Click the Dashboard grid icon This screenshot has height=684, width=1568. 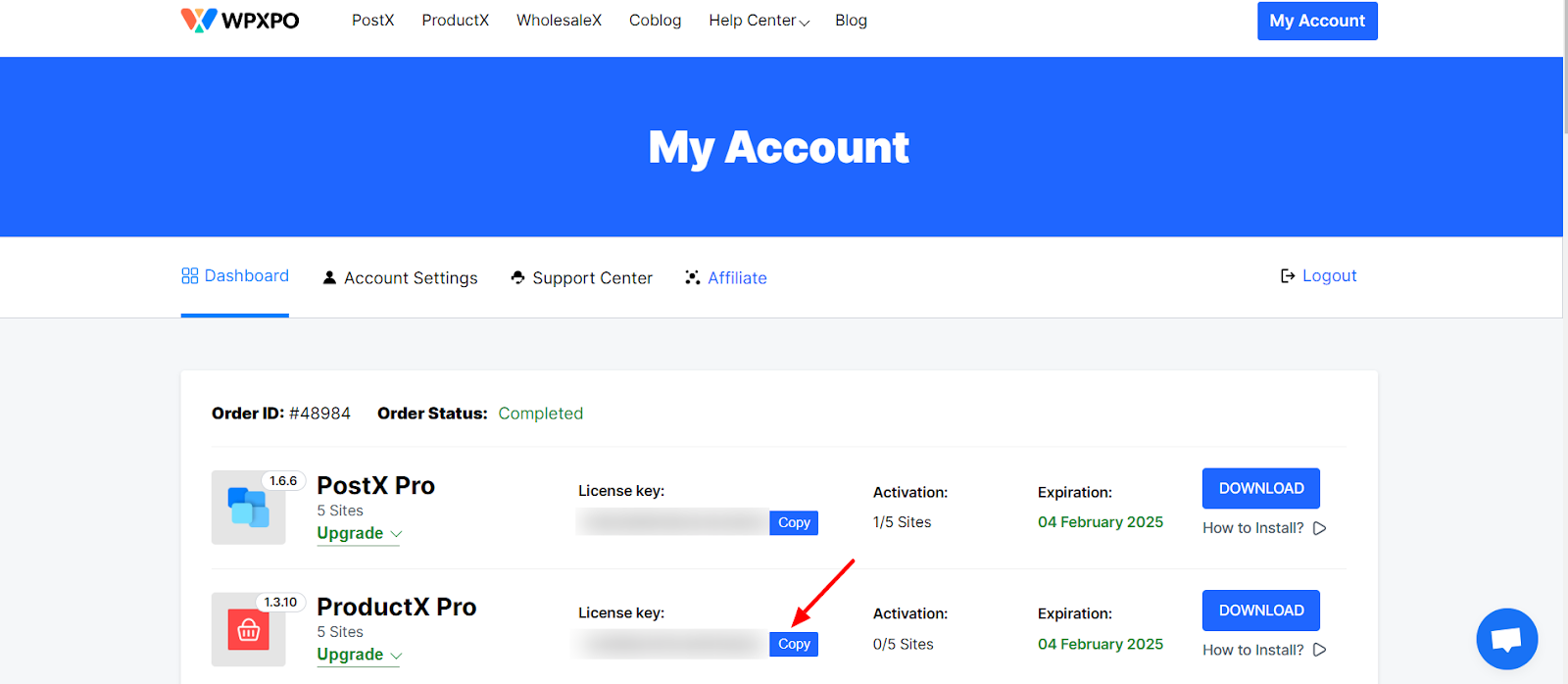click(190, 276)
